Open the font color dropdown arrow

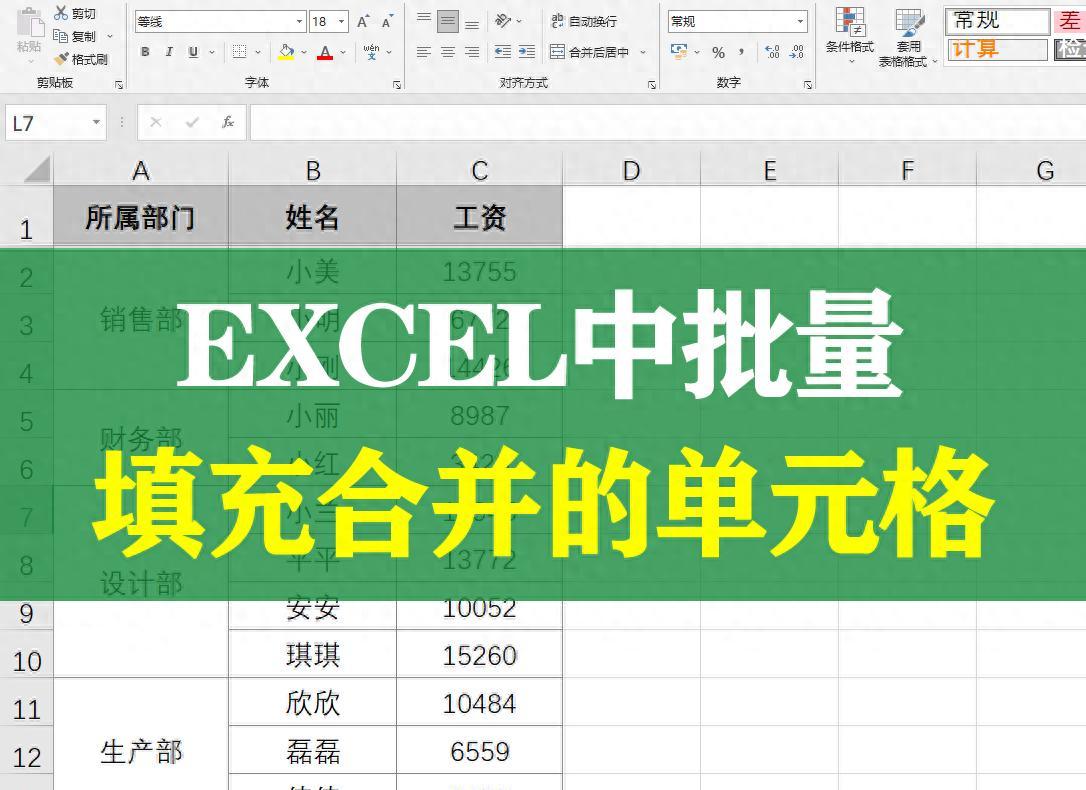click(343, 52)
